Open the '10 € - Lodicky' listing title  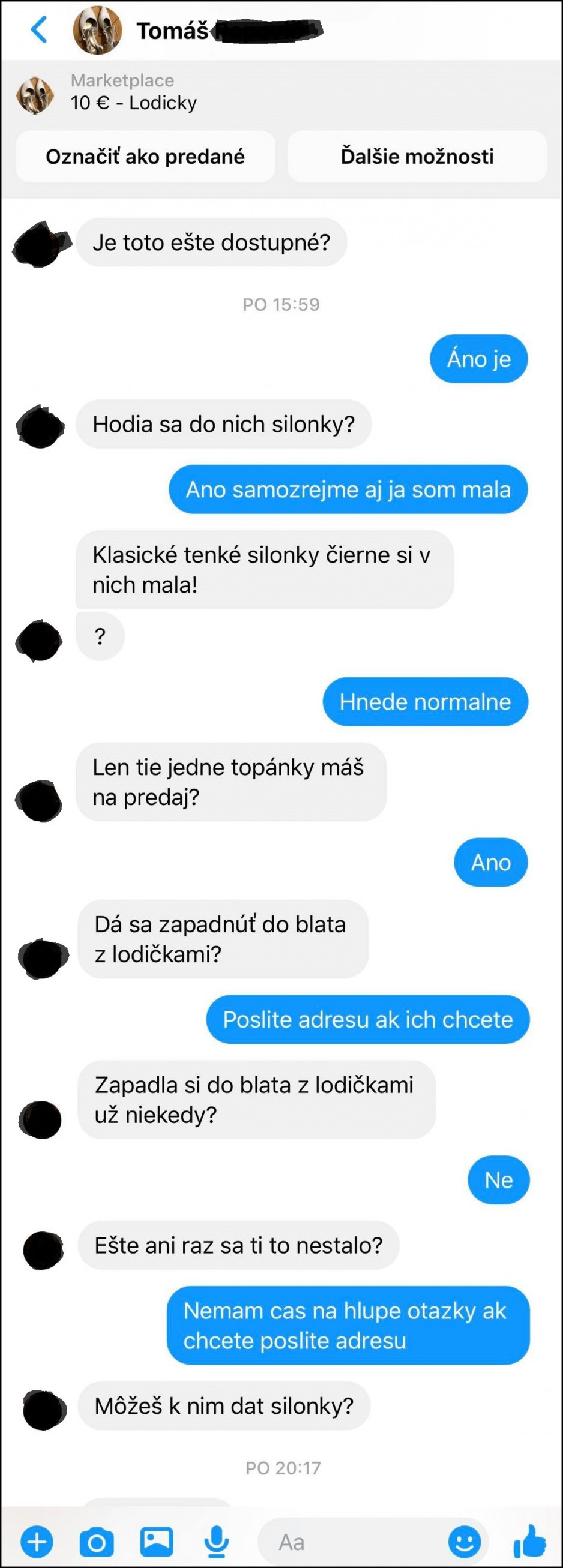[x=133, y=103]
